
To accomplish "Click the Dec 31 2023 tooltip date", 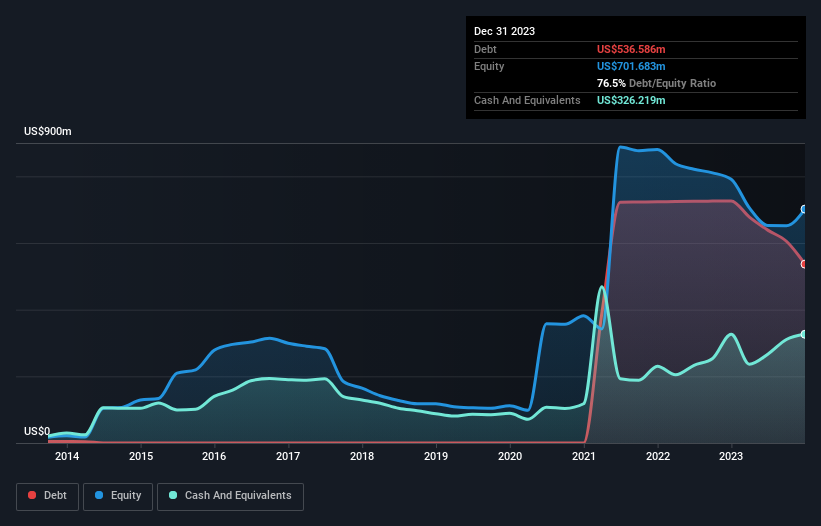I will click(504, 31).
